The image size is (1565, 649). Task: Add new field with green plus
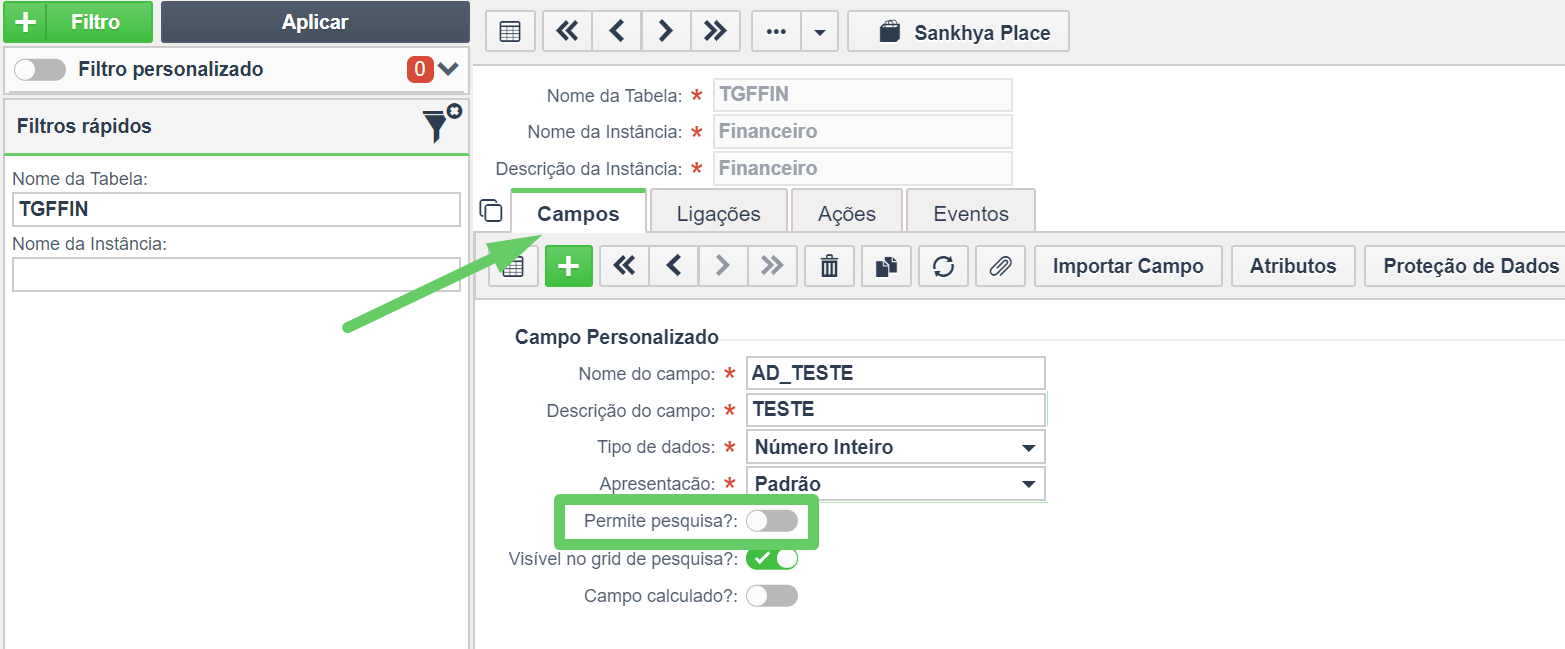(x=569, y=266)
